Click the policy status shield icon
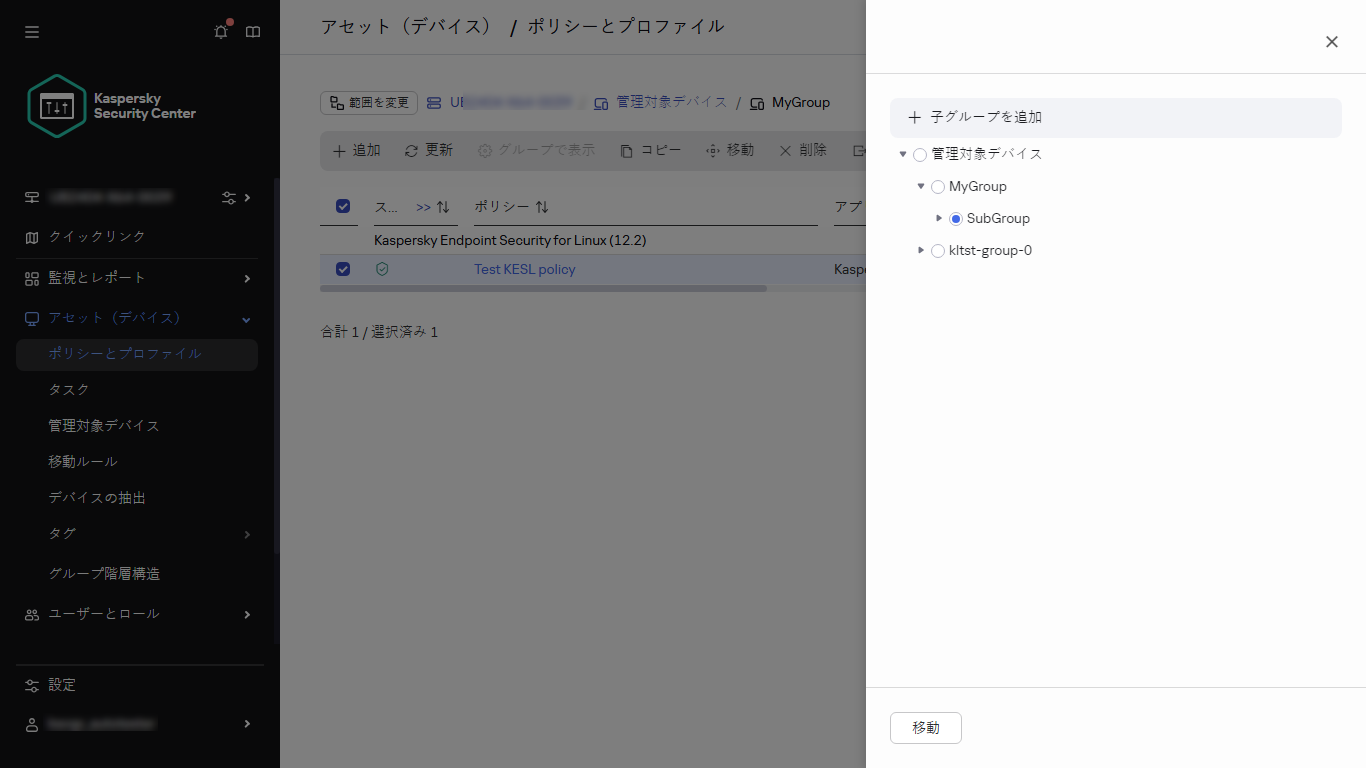The width and height of the screenshot is (1366, 768). 382,269
